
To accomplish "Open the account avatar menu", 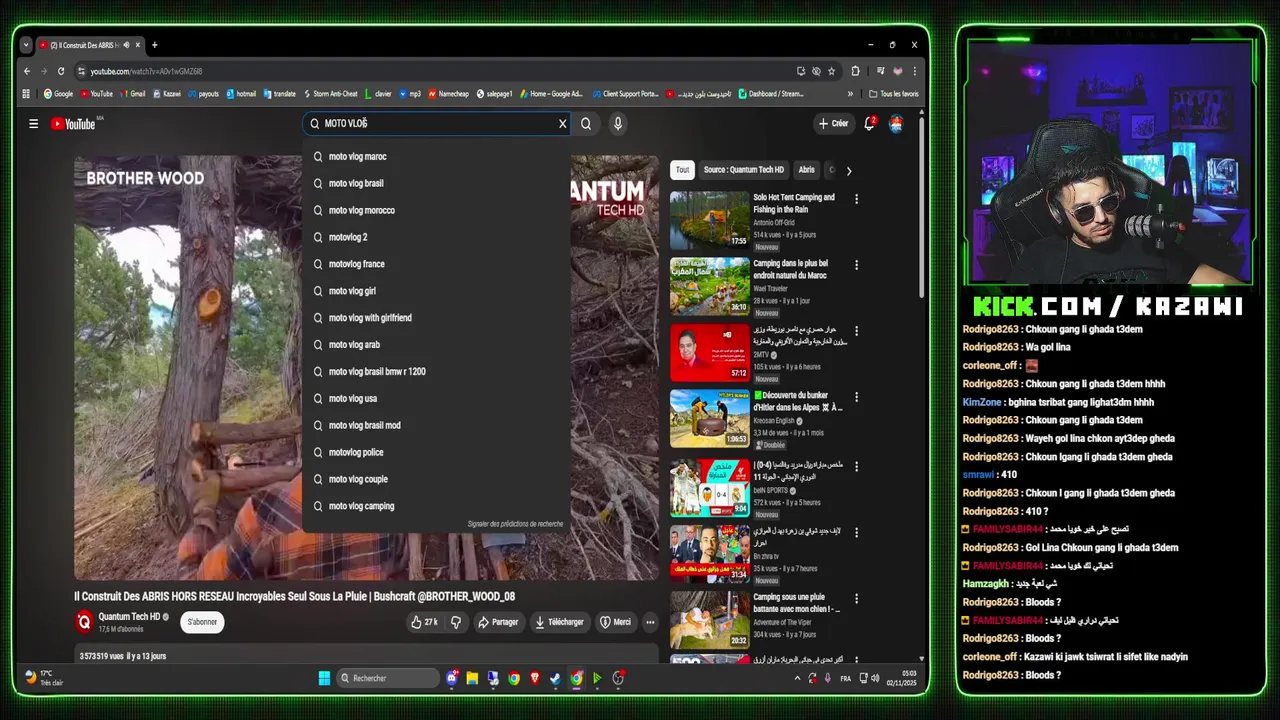I will 896,124.
